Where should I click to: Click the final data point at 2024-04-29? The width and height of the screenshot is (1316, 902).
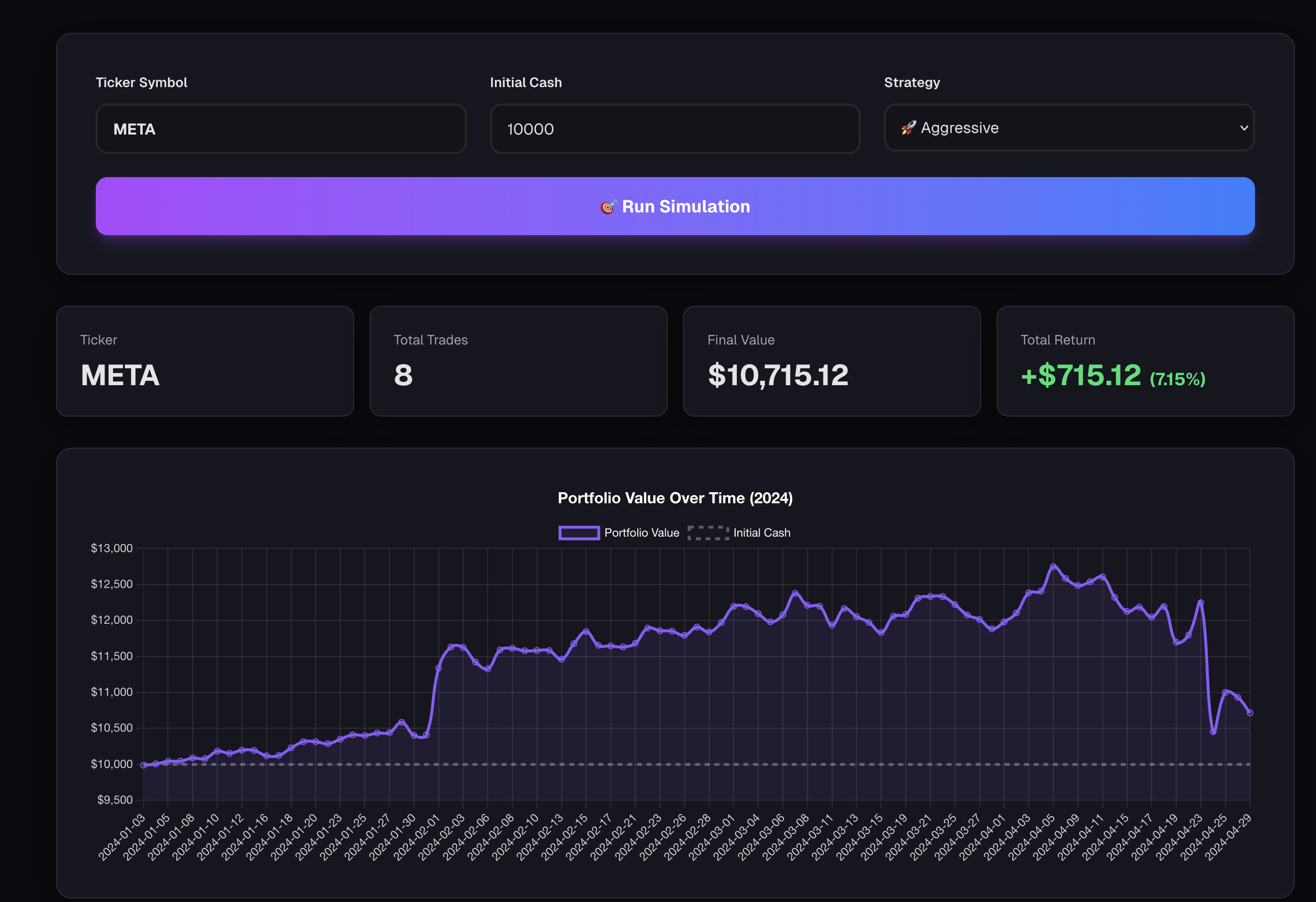click(1250, 713)
